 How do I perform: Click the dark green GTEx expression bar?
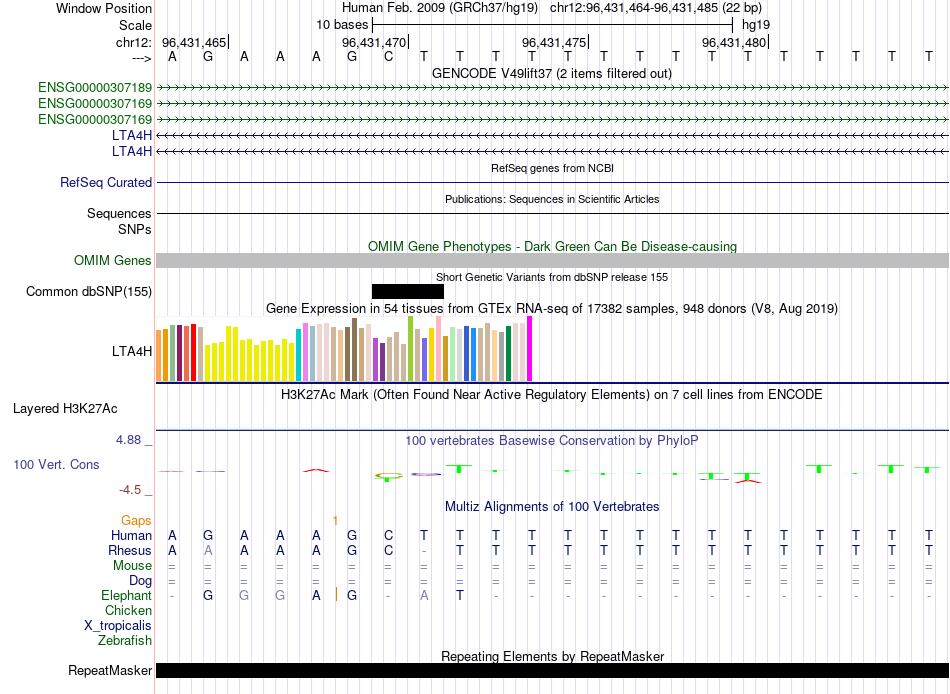[x=508, y=353]
